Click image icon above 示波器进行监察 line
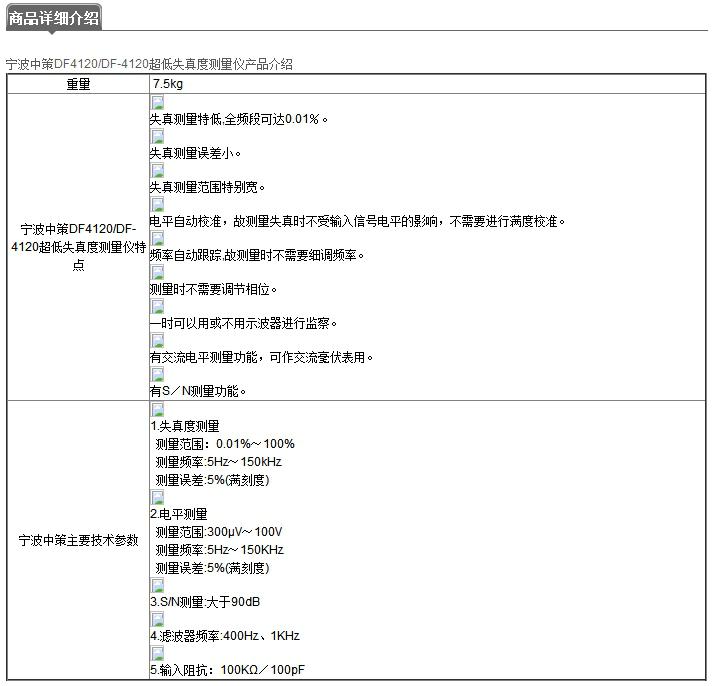713x686 pixels. pos(157,306)
